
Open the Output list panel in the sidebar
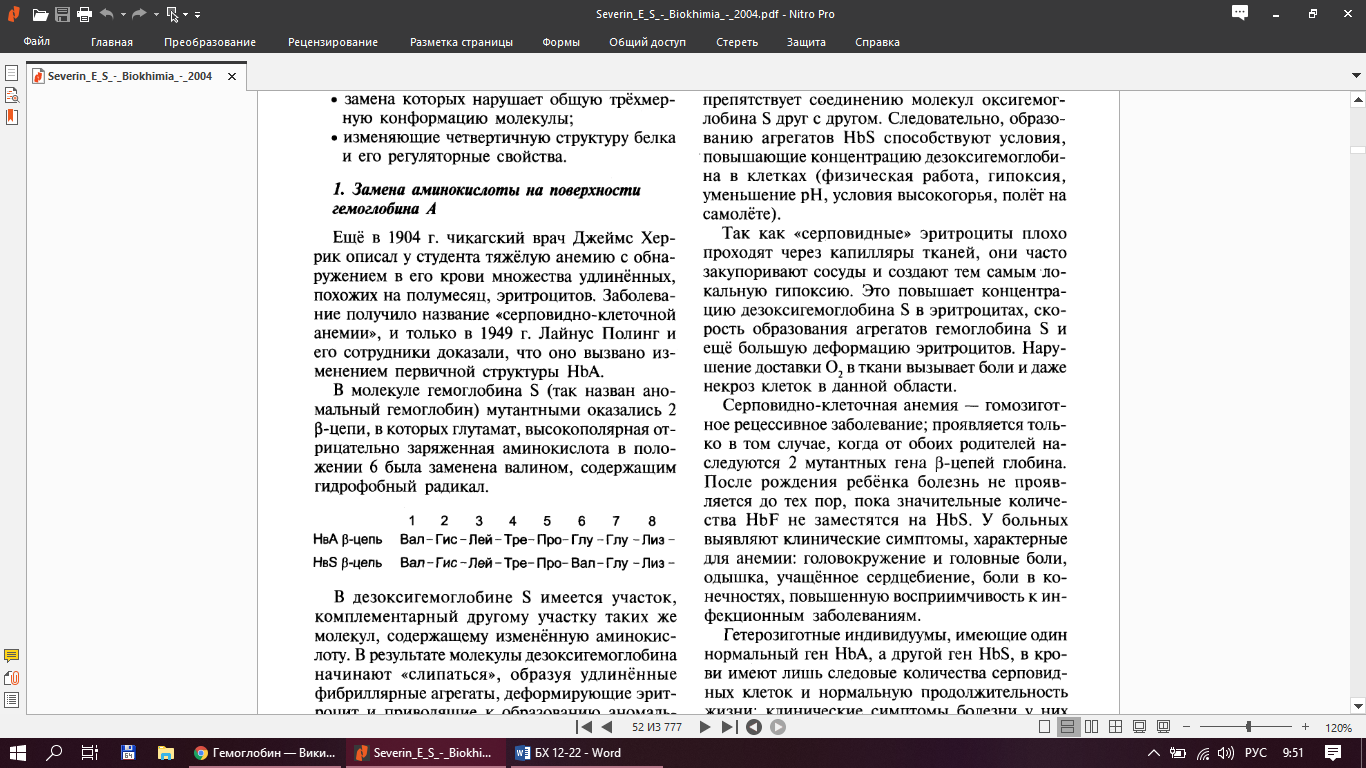[12, 699]
